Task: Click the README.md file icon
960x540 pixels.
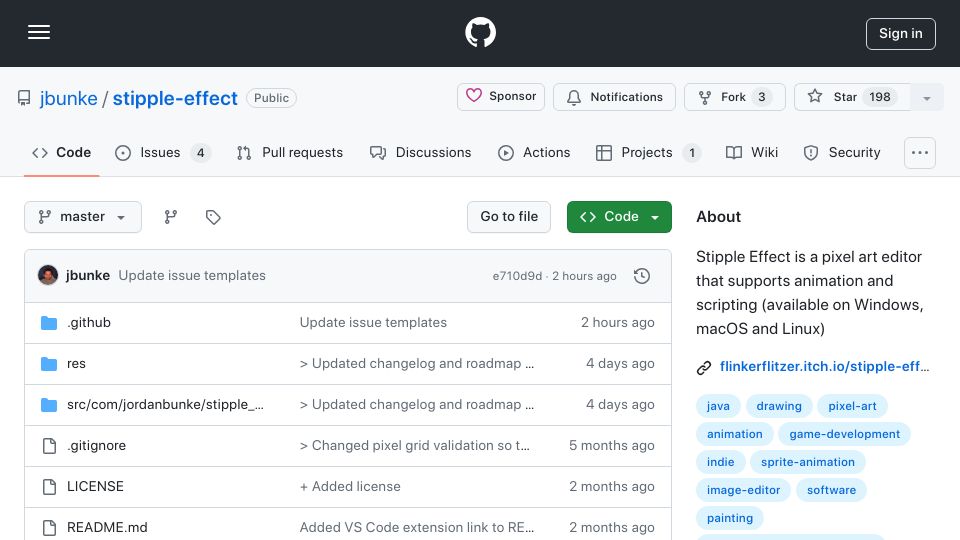Action: tap(49, 527)
